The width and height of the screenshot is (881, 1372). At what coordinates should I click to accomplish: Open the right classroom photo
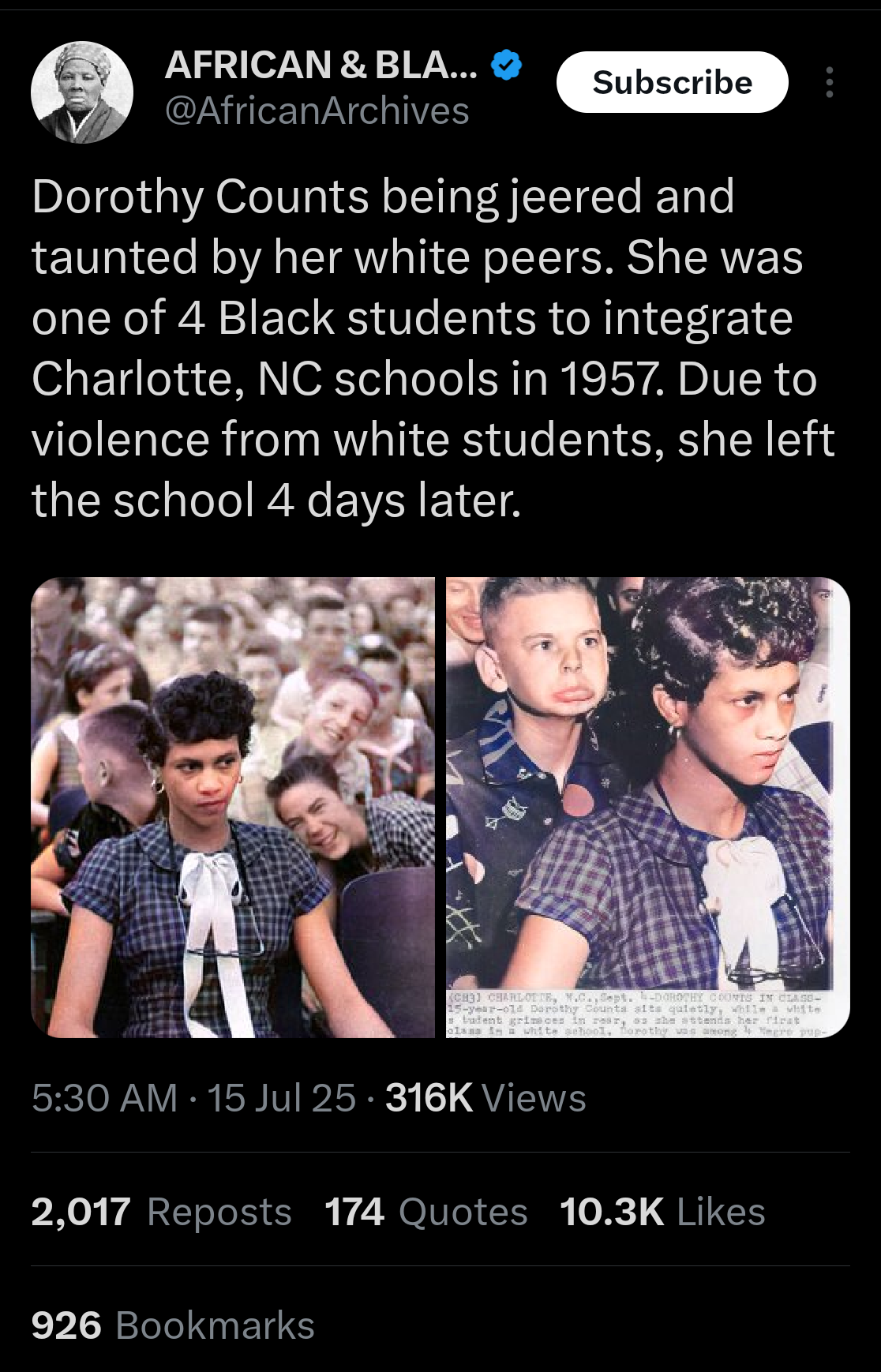(648, 808)
